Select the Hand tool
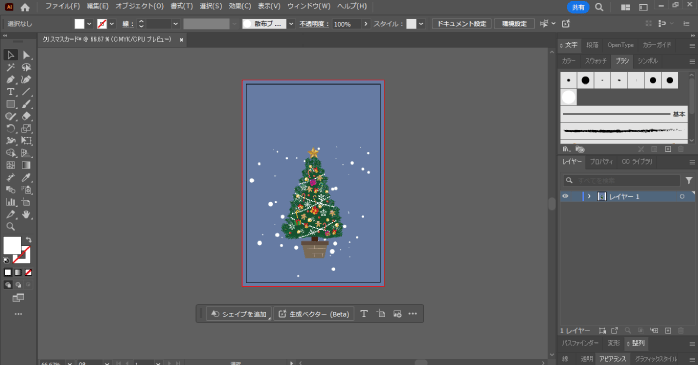698x365 pixels. coord(26,214)
